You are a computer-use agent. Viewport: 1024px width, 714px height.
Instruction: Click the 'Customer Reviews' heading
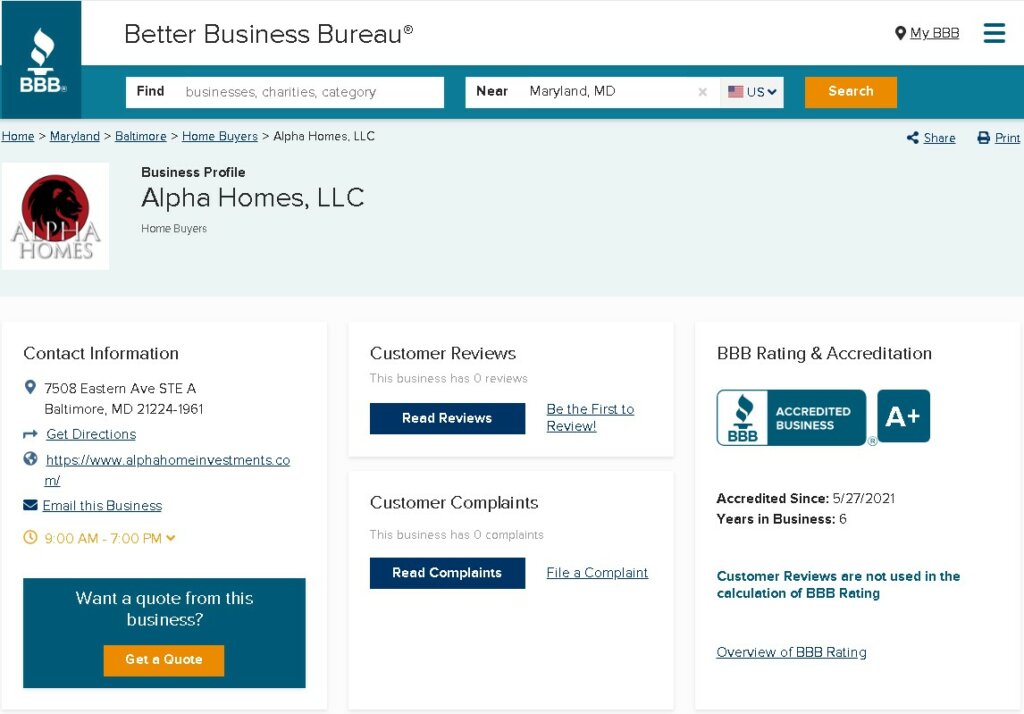[x=443, y=353]
